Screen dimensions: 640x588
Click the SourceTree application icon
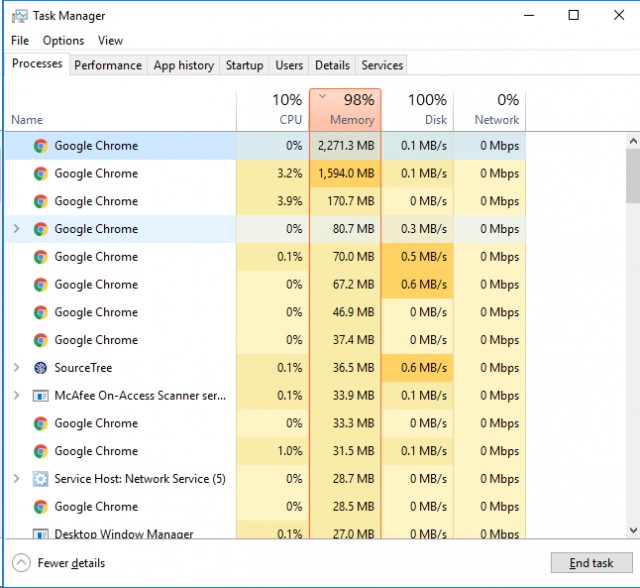pyautogui.click(x=40, y=368)
